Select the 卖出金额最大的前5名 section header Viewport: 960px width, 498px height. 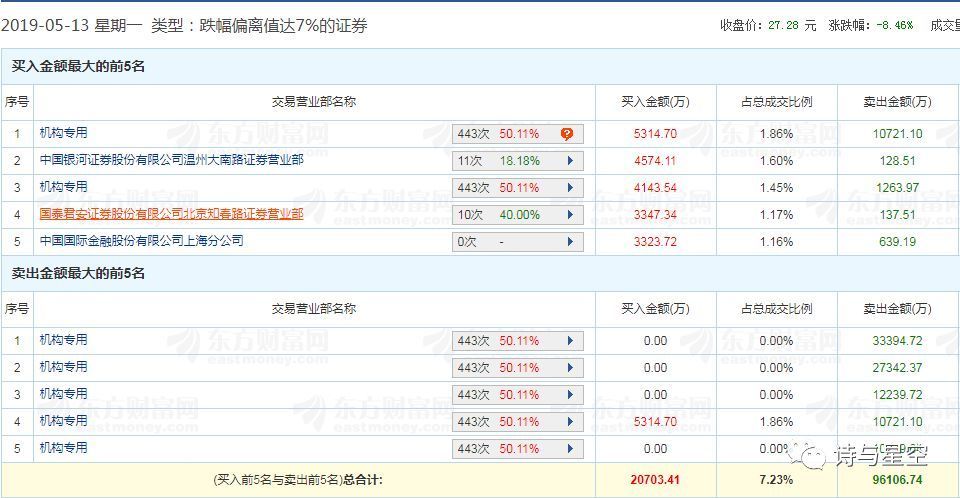point(78,274)
